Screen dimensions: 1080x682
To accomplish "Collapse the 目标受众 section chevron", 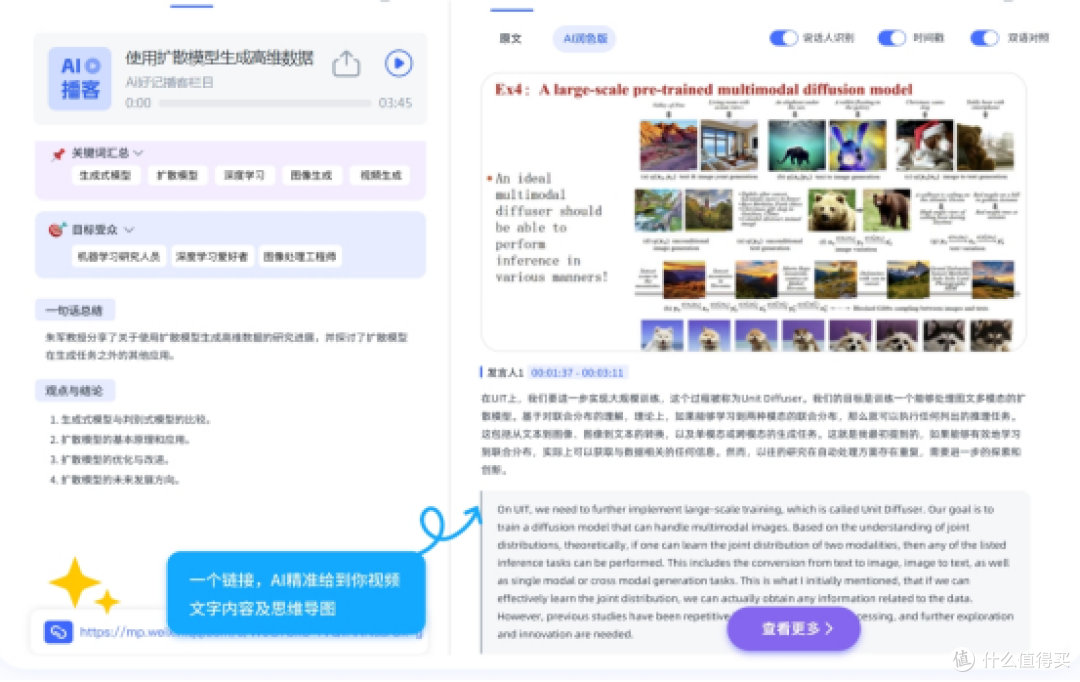I will point(129,229).
